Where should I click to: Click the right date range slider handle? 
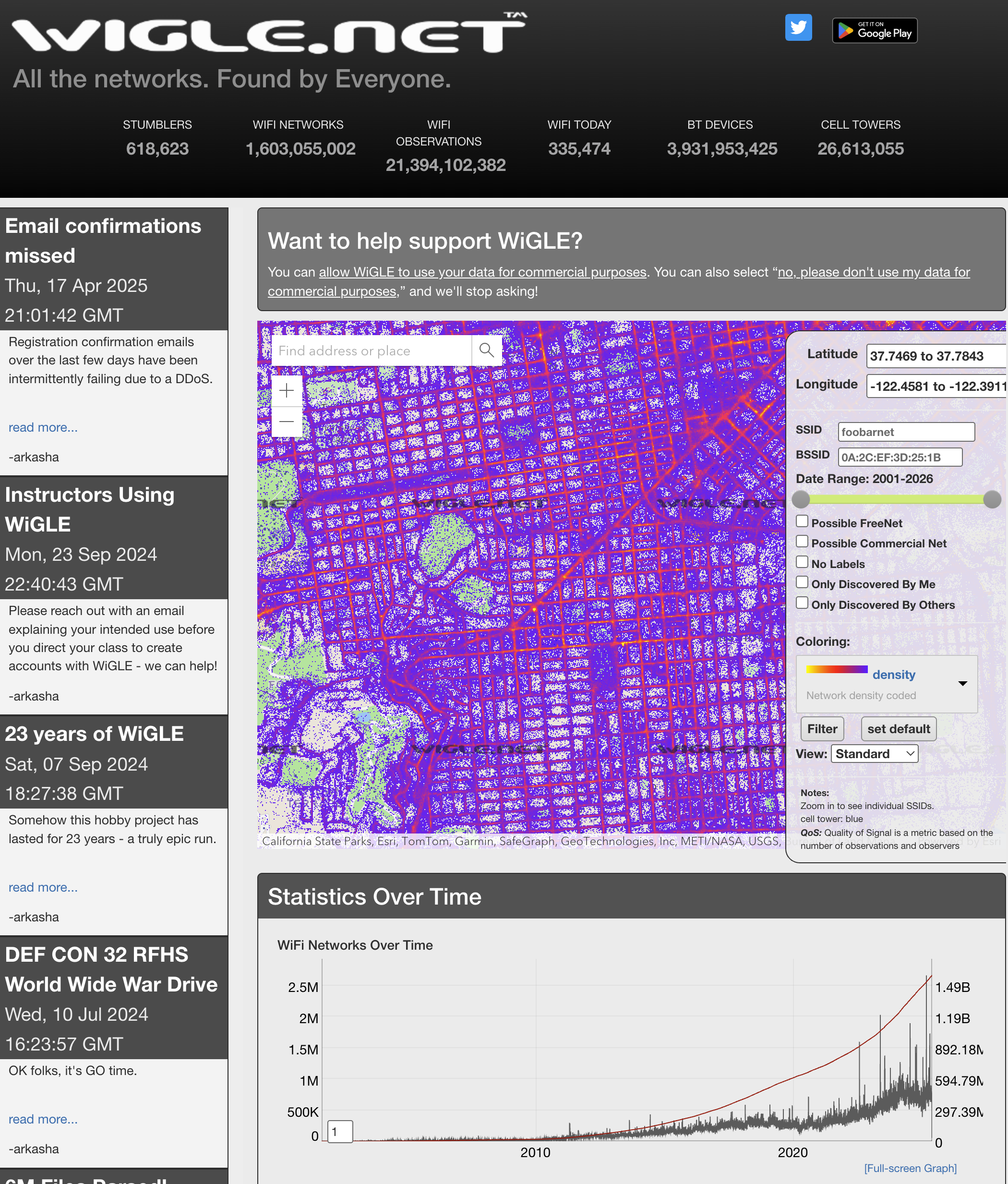point(992,499)
